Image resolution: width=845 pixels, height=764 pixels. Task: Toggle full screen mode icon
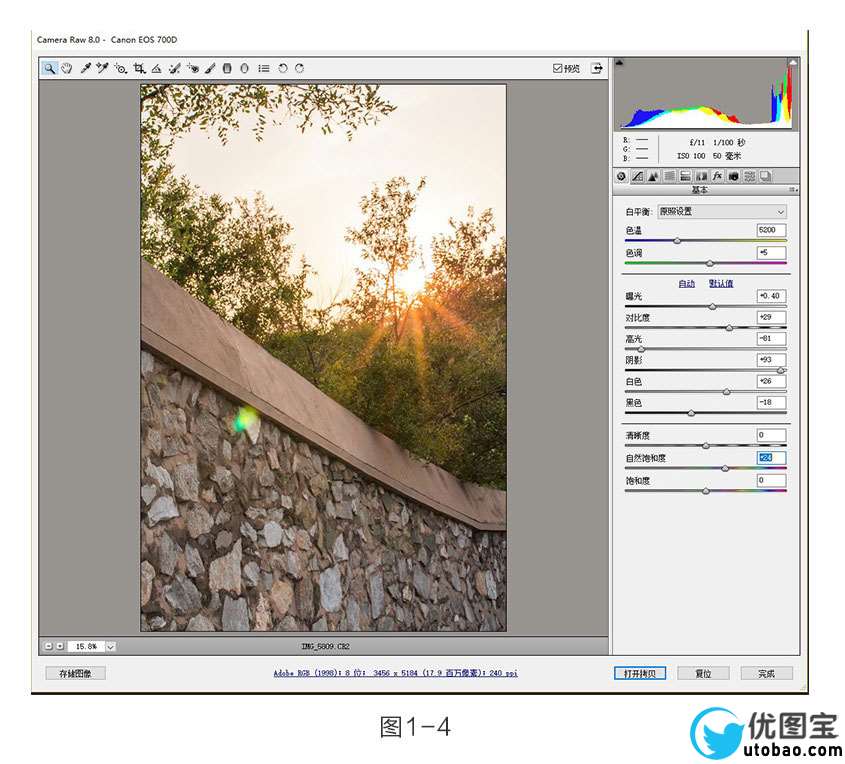pyautogui.click(x=596, y=69)
